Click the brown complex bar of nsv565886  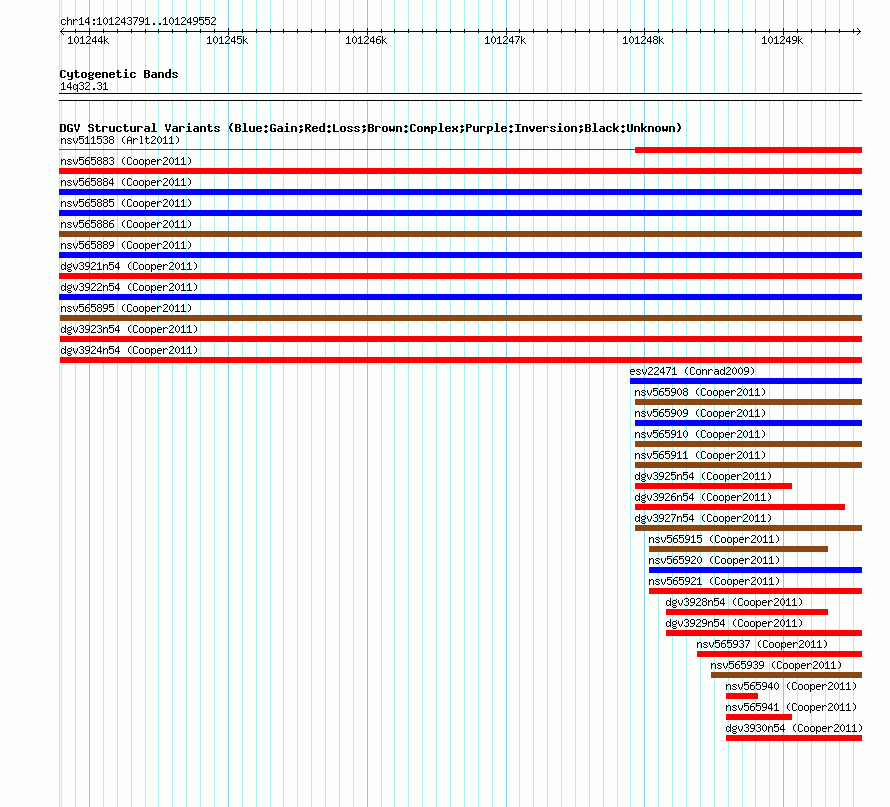(x=460, y=234)
